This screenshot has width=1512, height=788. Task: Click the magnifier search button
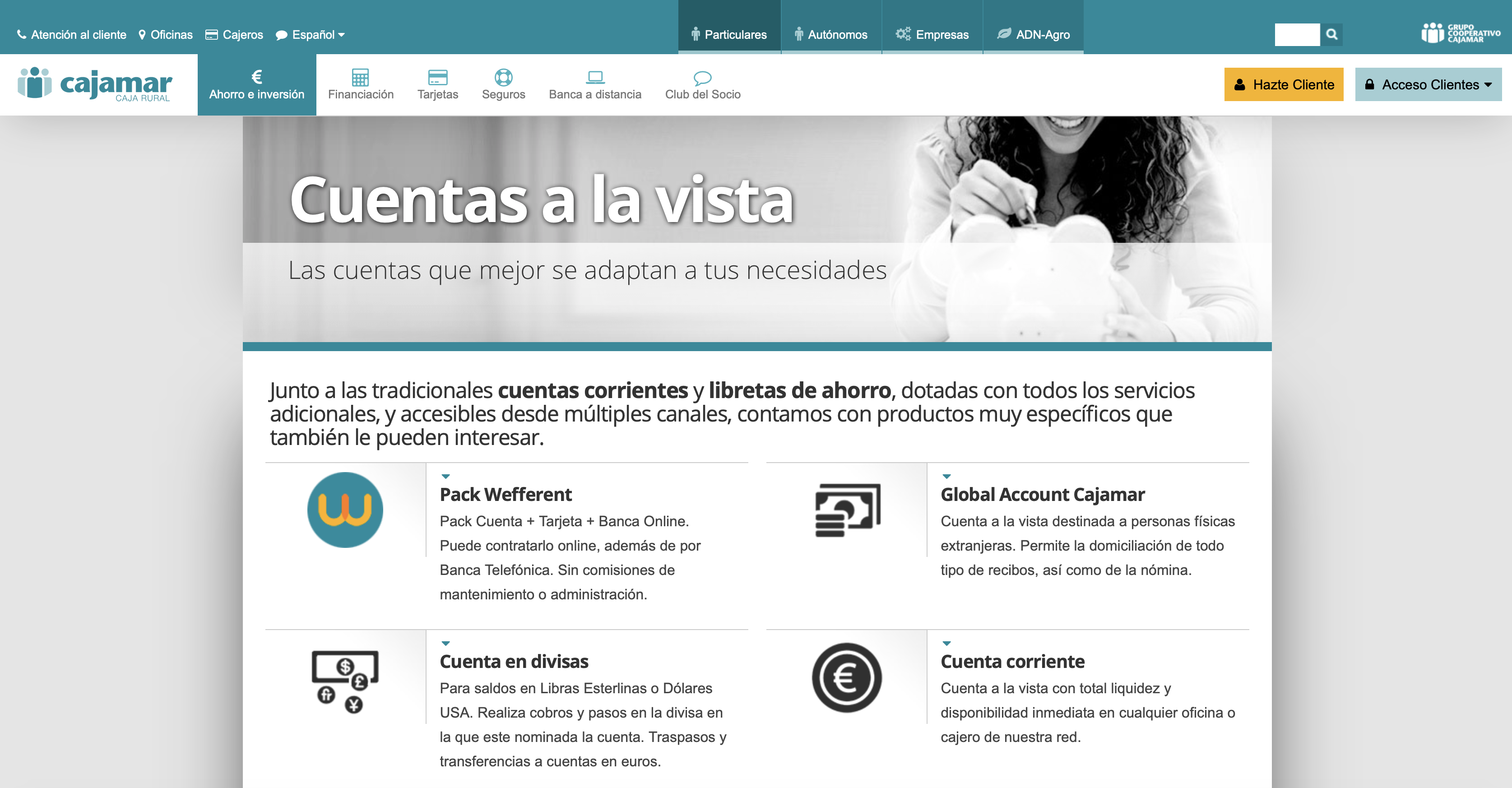coord(1332,35)
